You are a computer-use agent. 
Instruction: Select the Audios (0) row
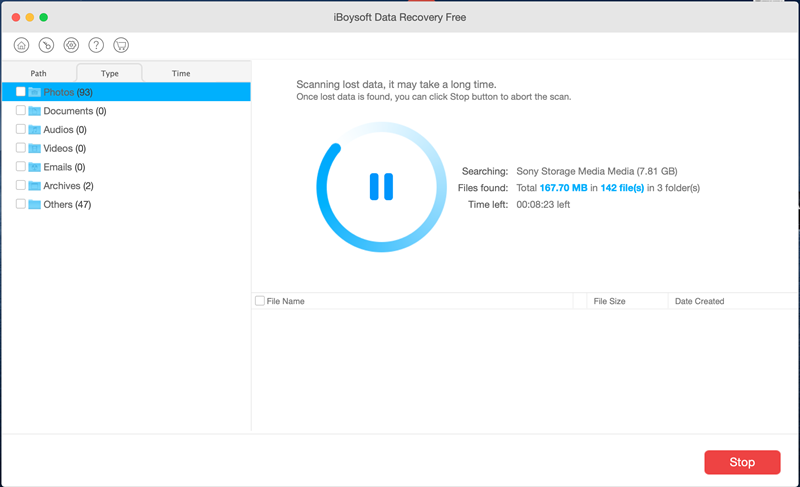(127, 130)
